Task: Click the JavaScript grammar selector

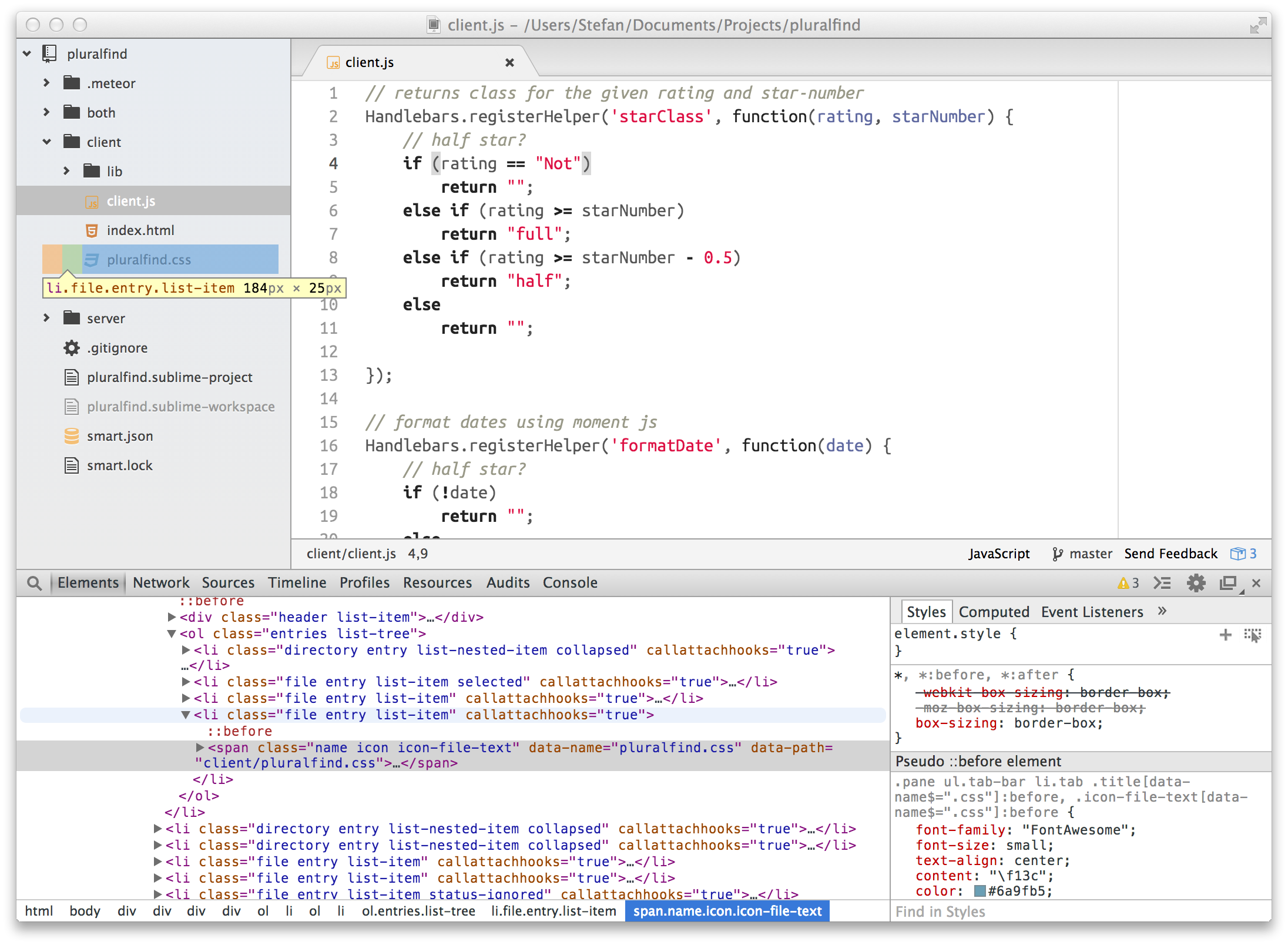Action: (999, 554)
